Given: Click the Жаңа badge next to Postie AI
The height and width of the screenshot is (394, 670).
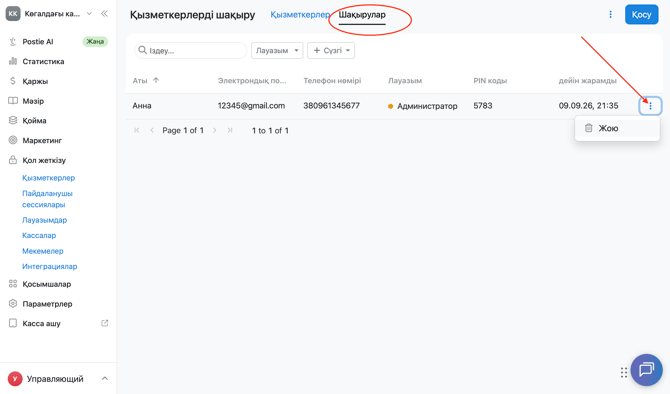Looking at the screenshot, I should (x=95, y=41).
